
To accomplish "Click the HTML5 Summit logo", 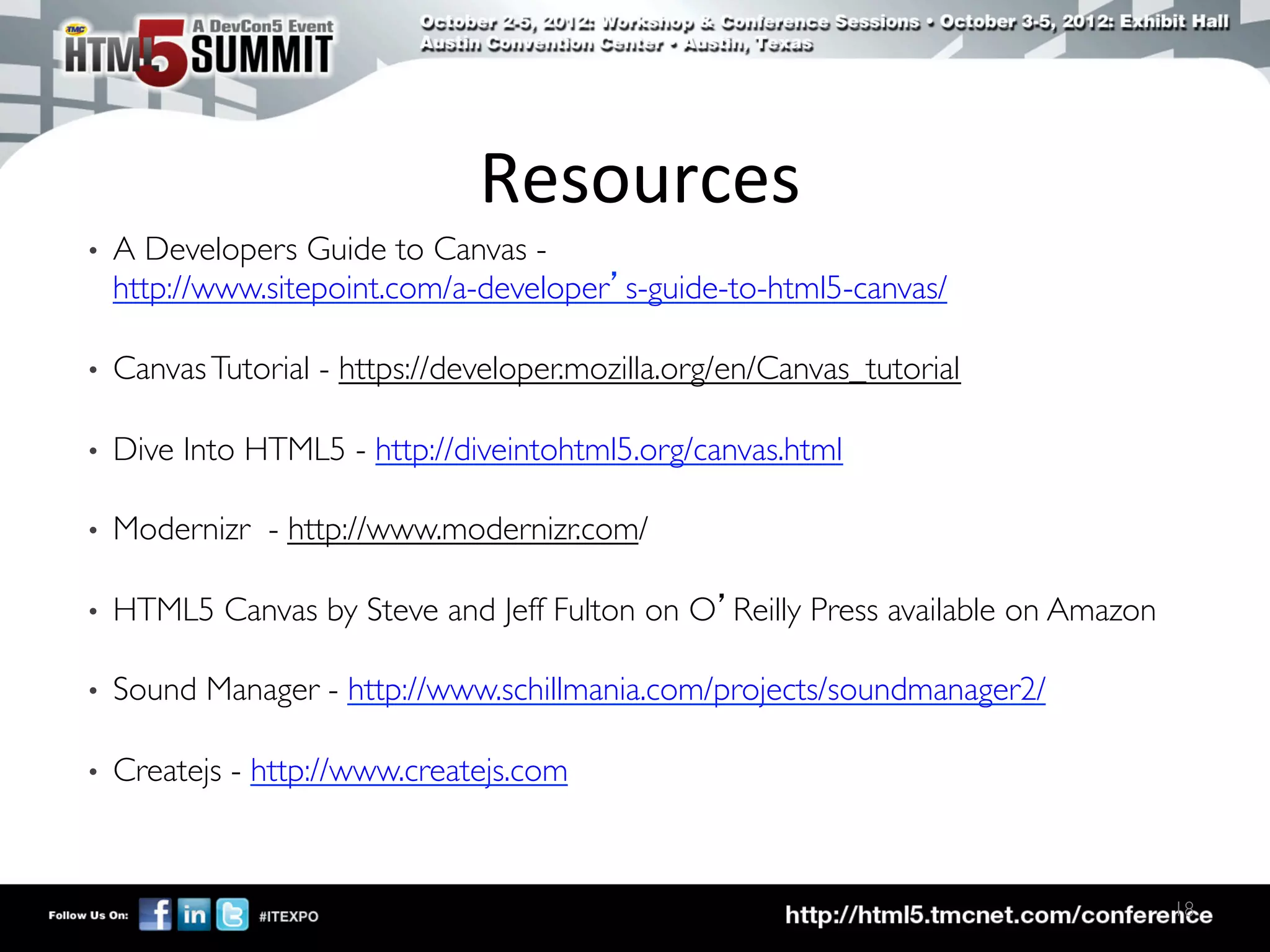I will tap(198, 55).
